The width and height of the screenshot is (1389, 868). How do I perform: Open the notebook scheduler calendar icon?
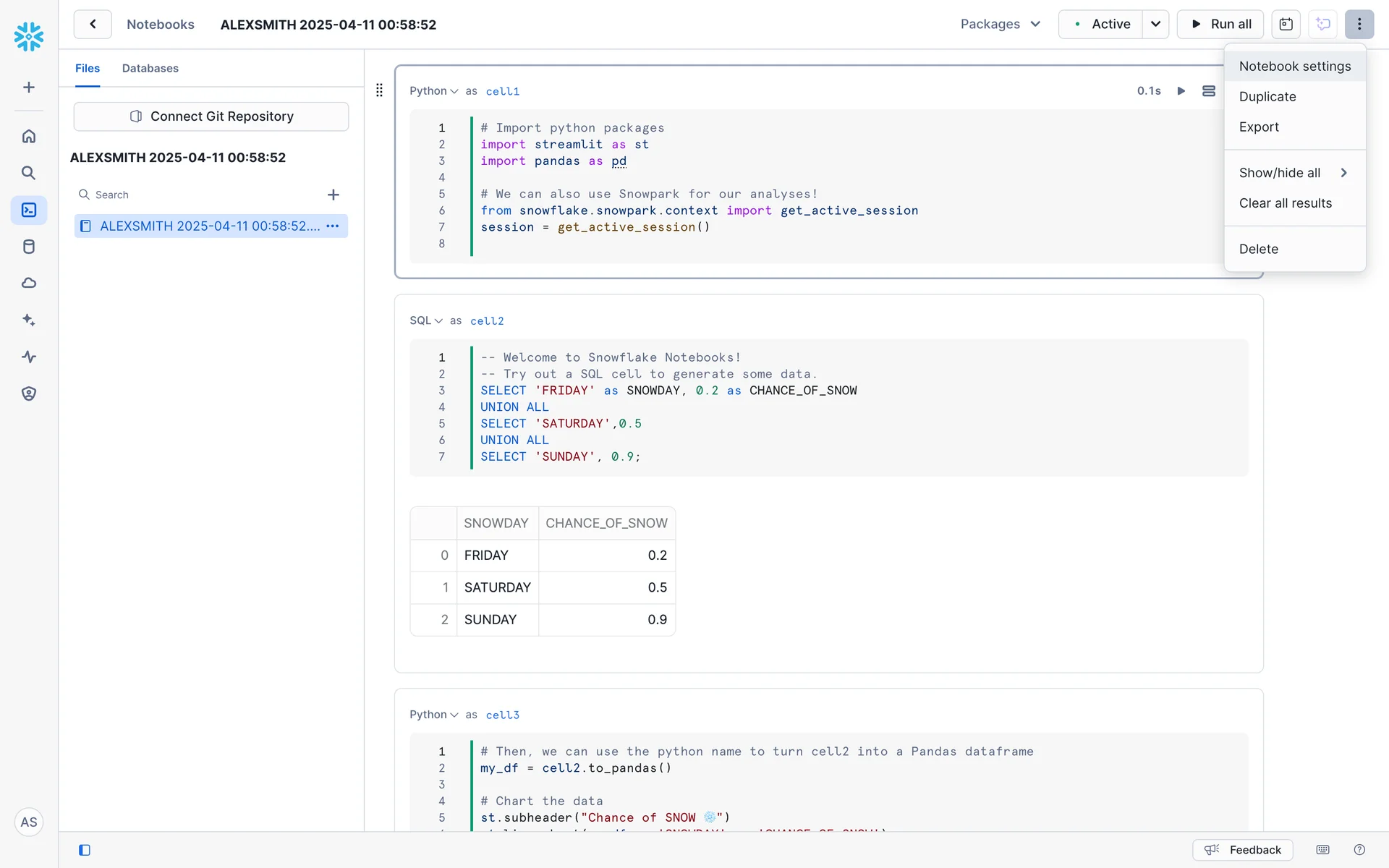click(1286, 25)
